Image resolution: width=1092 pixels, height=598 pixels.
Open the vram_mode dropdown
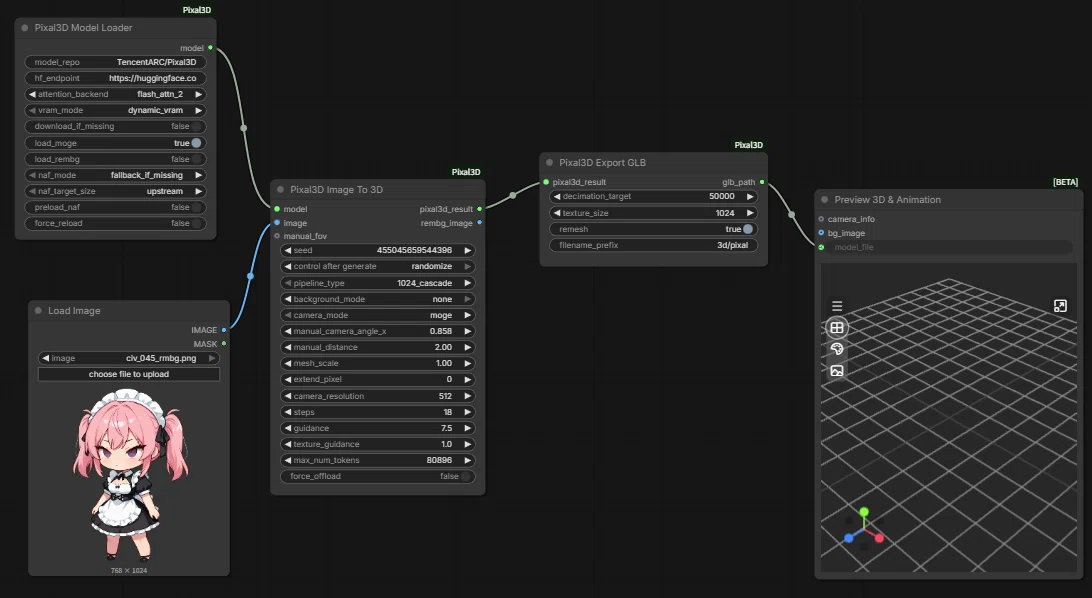(x=115, y=110)
